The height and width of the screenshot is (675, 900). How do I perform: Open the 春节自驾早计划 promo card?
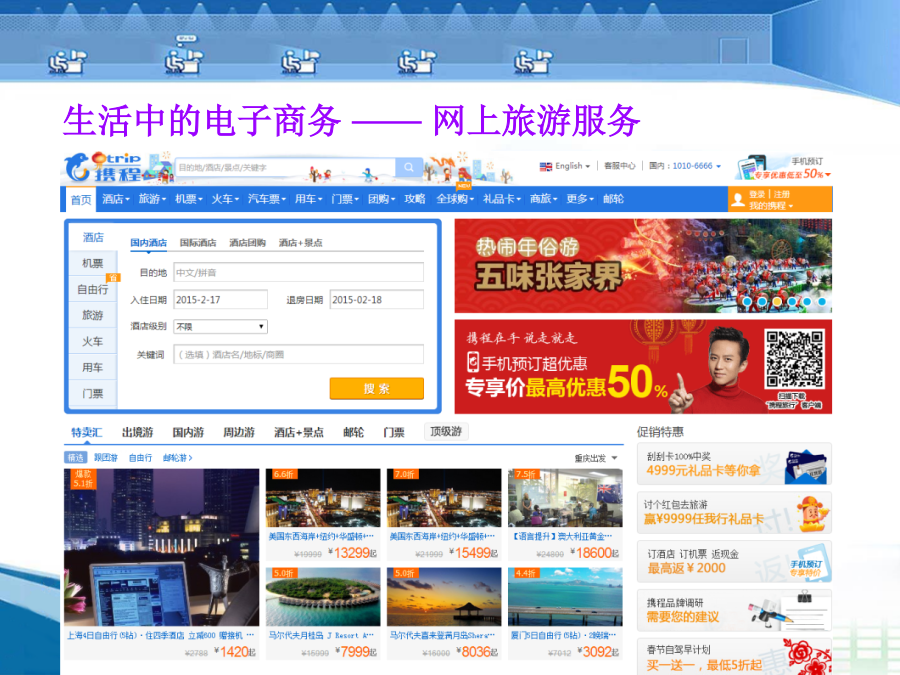click(734, 657)
